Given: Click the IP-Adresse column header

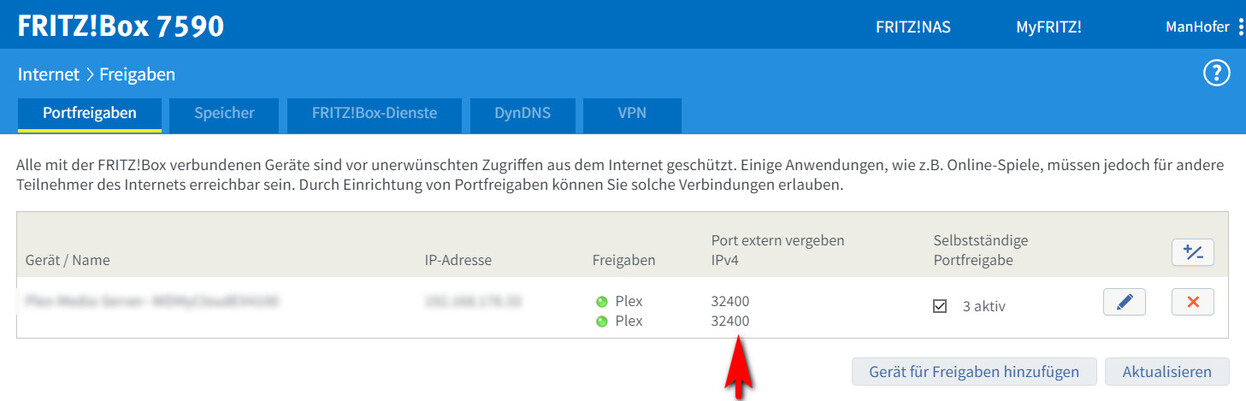Looking at the screenshot, I should tap(458, 260).
